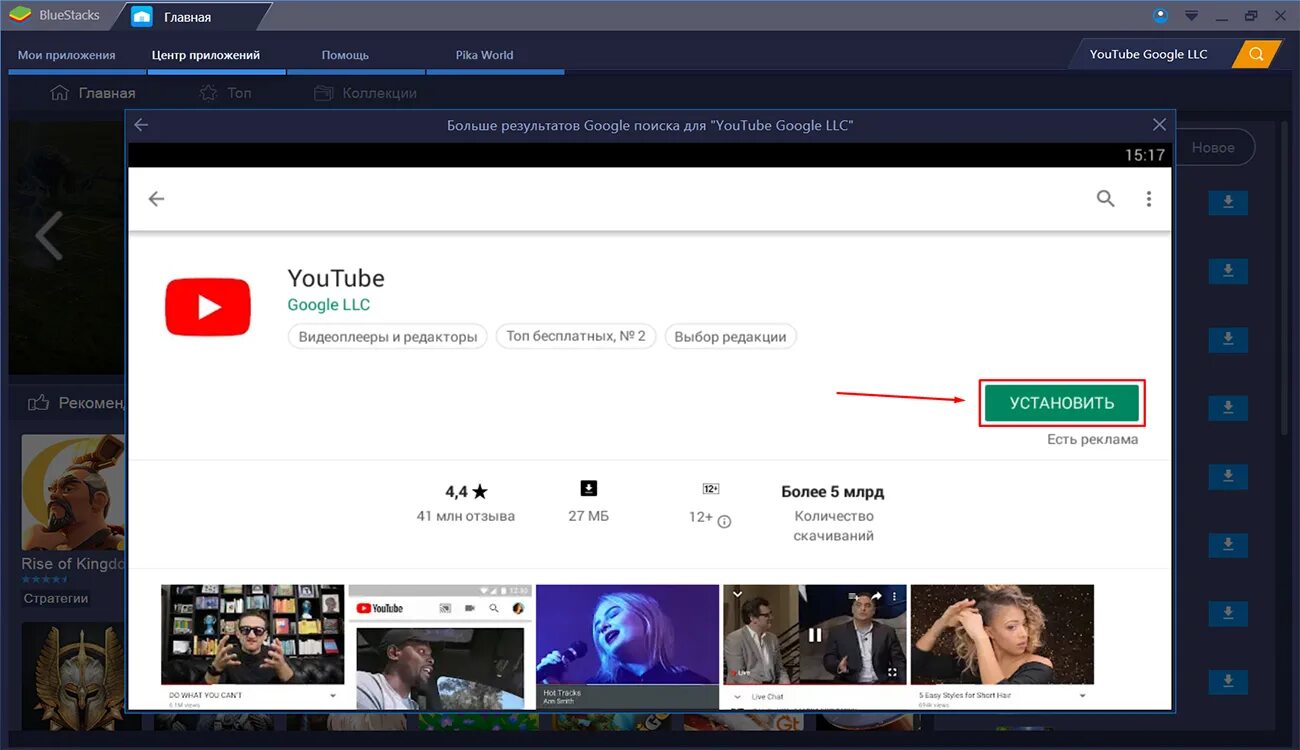The height and width of the screenshot is (750, 1300).
Task: Click the Новое button in background window
Action: pyautogui.click(x=1213, y=147)
